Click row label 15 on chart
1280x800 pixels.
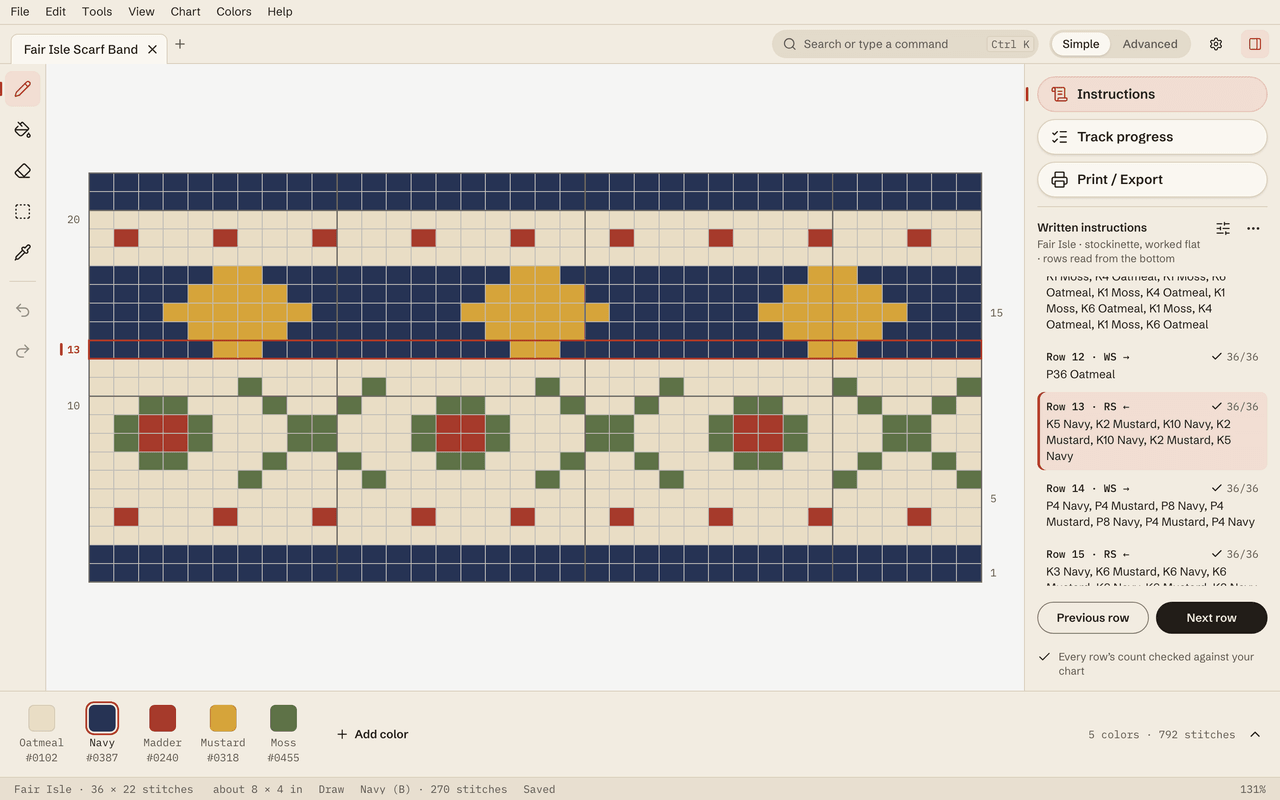click(996, 313)
